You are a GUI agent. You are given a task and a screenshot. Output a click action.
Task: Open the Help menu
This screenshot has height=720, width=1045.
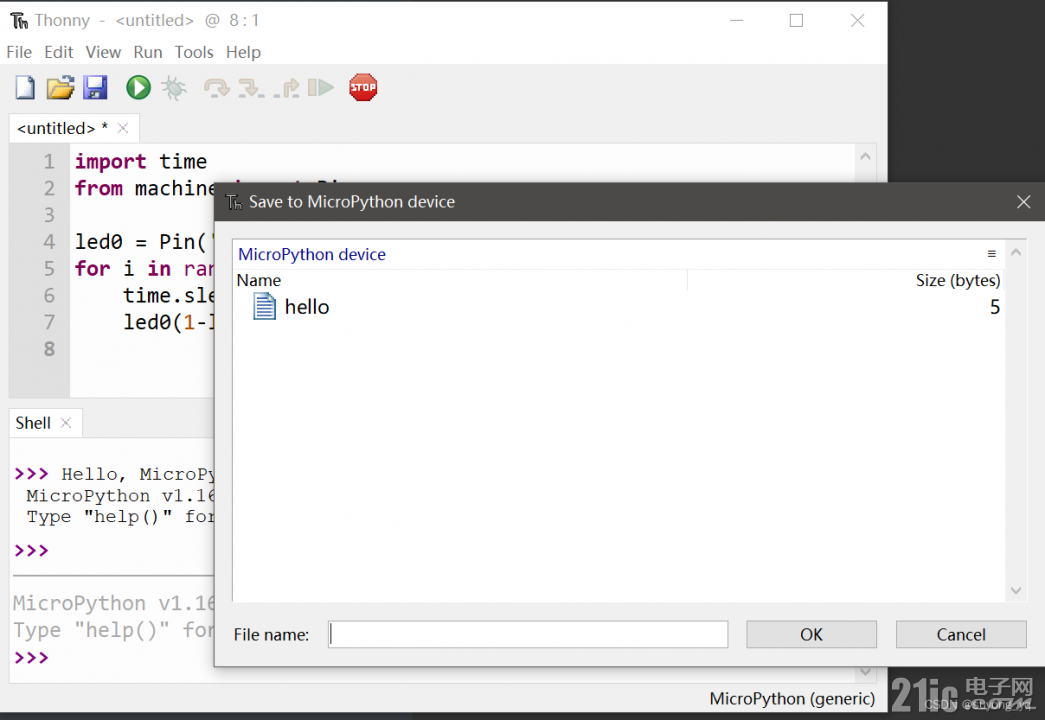pos(243,52)
